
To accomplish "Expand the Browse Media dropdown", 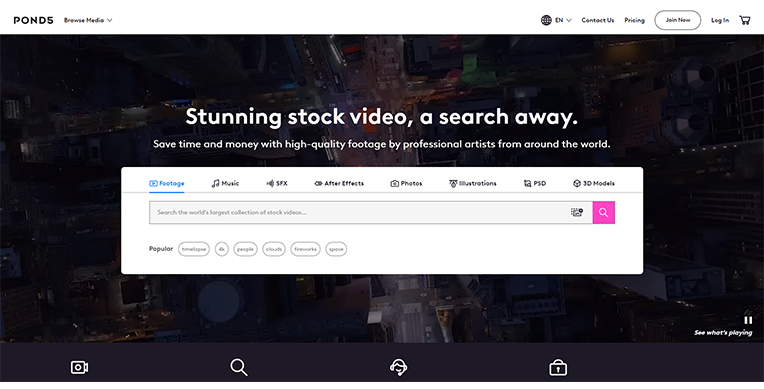I will [x=88, y=20].
